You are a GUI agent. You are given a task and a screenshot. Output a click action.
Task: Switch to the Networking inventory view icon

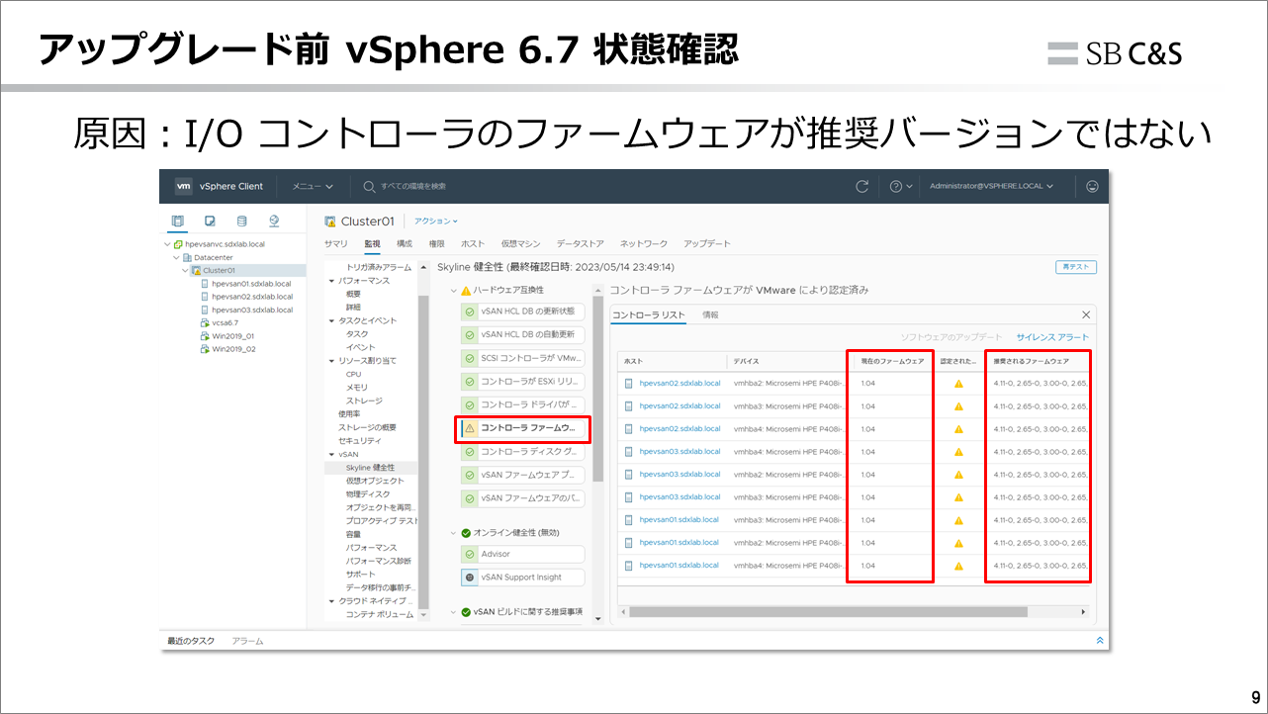[274, 221]
